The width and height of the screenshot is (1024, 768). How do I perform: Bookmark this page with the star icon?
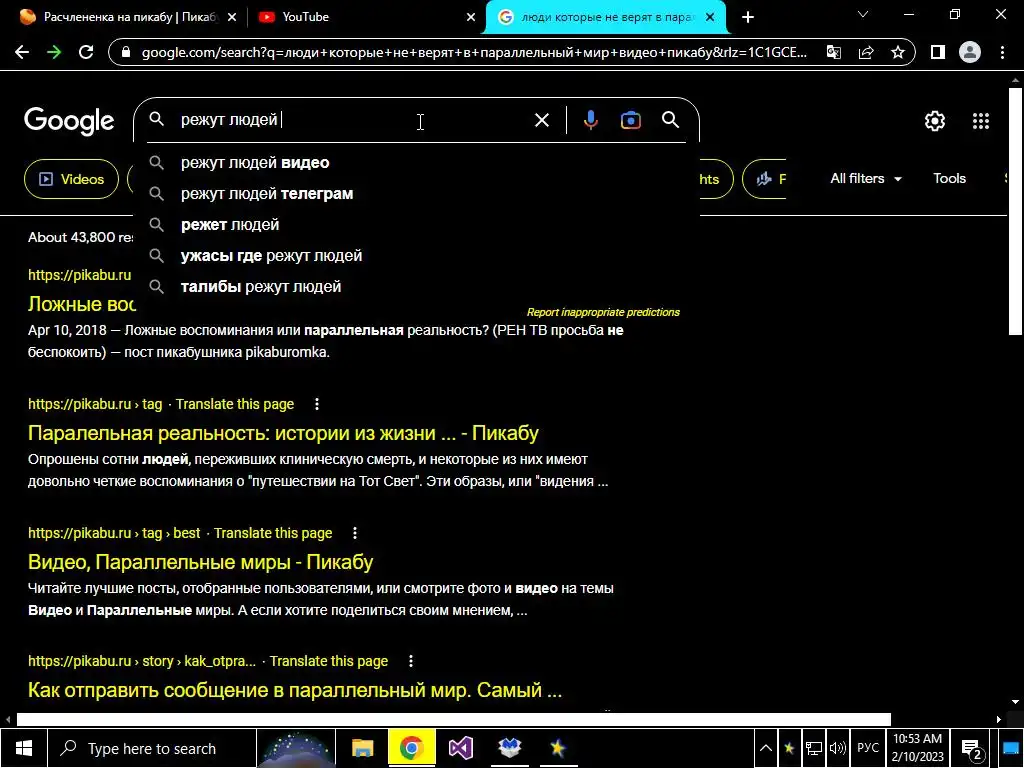898,52
